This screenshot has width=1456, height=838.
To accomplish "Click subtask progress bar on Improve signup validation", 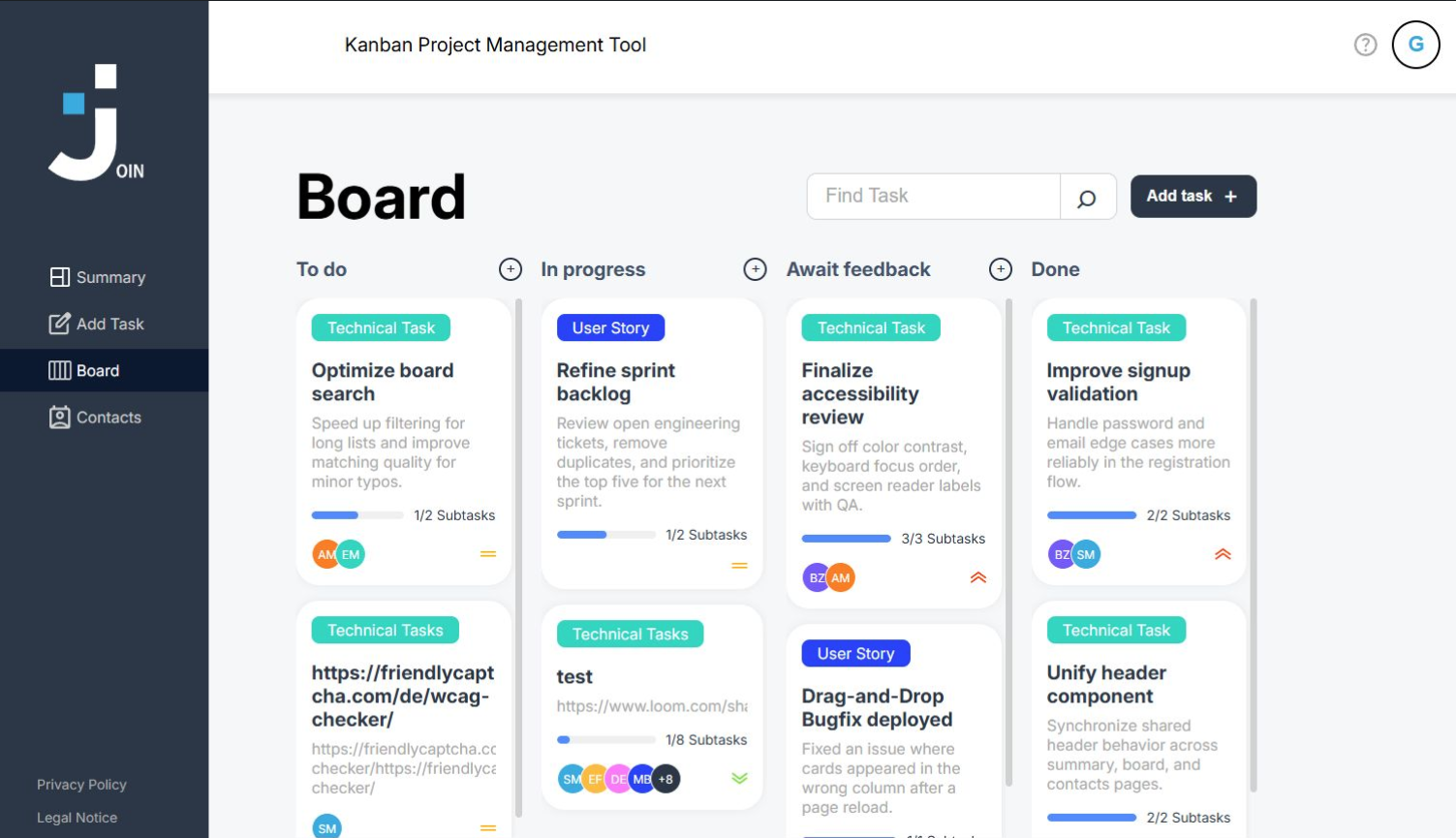I will point(1092,515).
